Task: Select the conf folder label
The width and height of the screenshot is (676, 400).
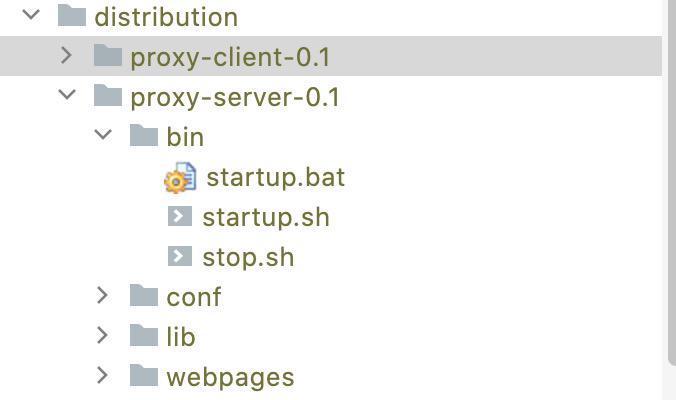Action: (194, 297)
